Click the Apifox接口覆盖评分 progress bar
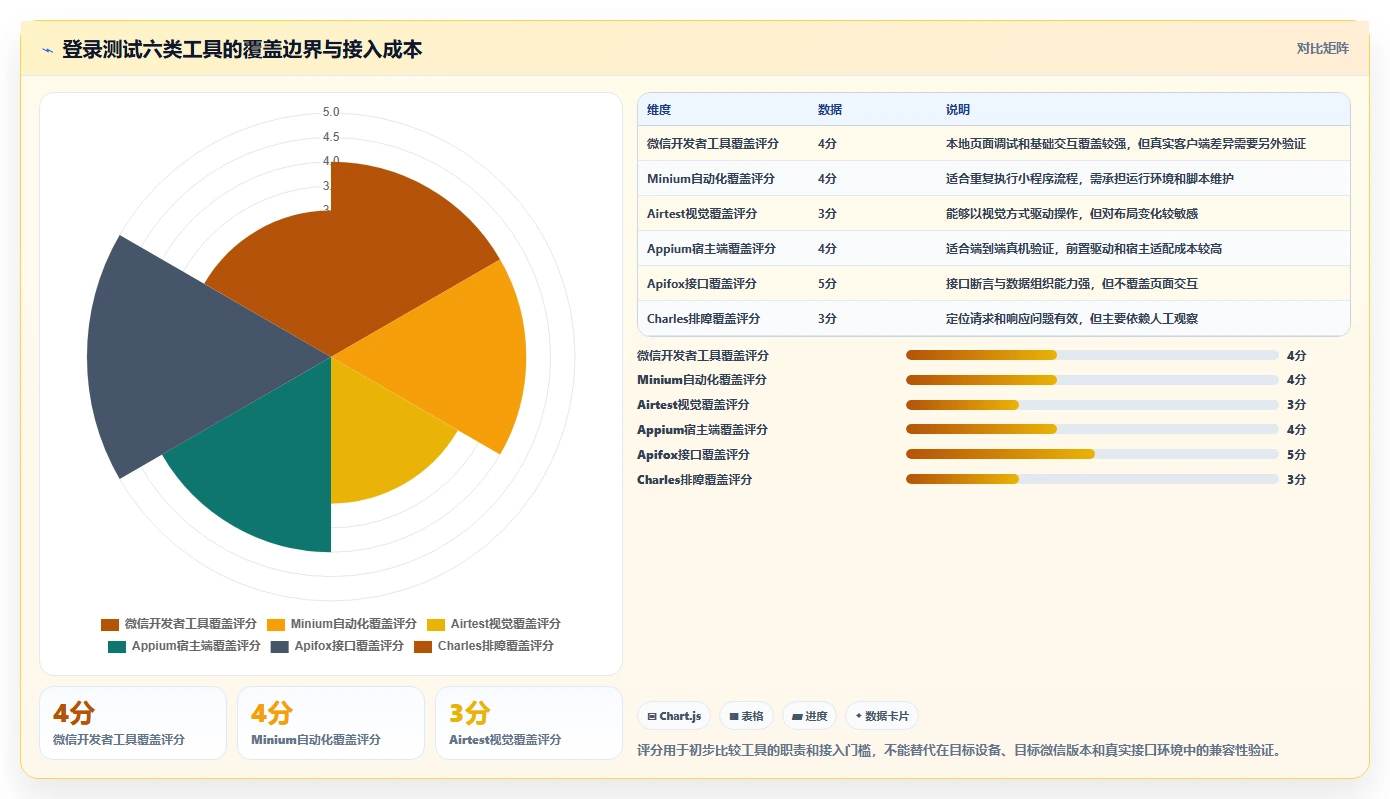1390x799 pixels. tap(1092, 454)
